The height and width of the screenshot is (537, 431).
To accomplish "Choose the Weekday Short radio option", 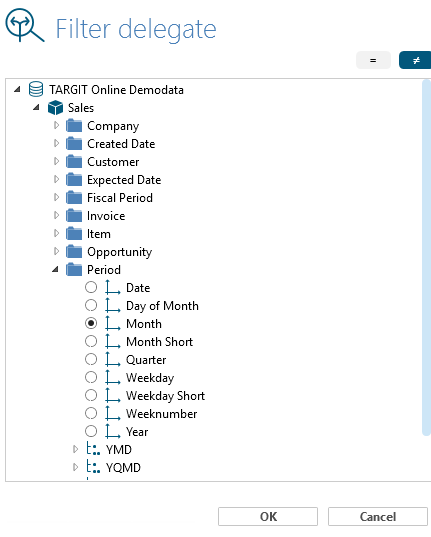I will click(x=91, y=395).
